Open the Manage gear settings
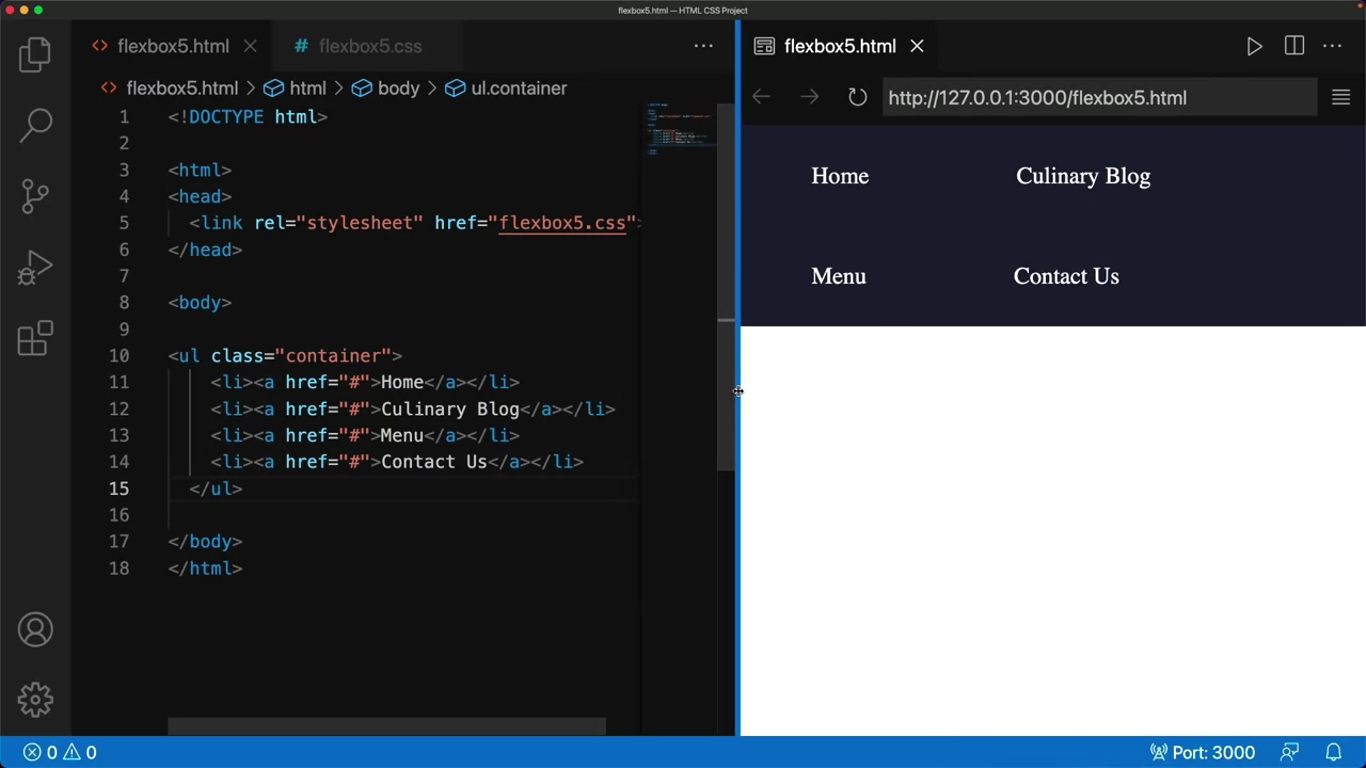The width and height of the screenshot is (1366, 768). tap(35, 700)
